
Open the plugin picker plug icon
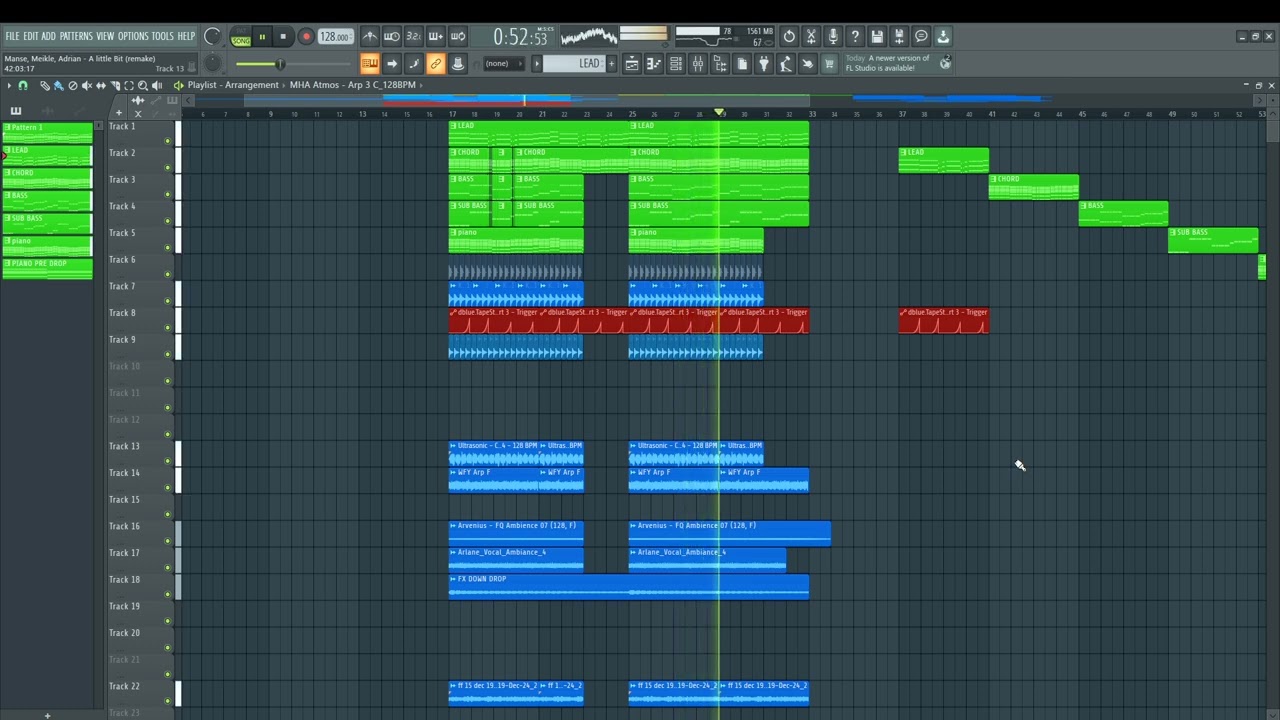pyautogui.click(x=764, y=64)
